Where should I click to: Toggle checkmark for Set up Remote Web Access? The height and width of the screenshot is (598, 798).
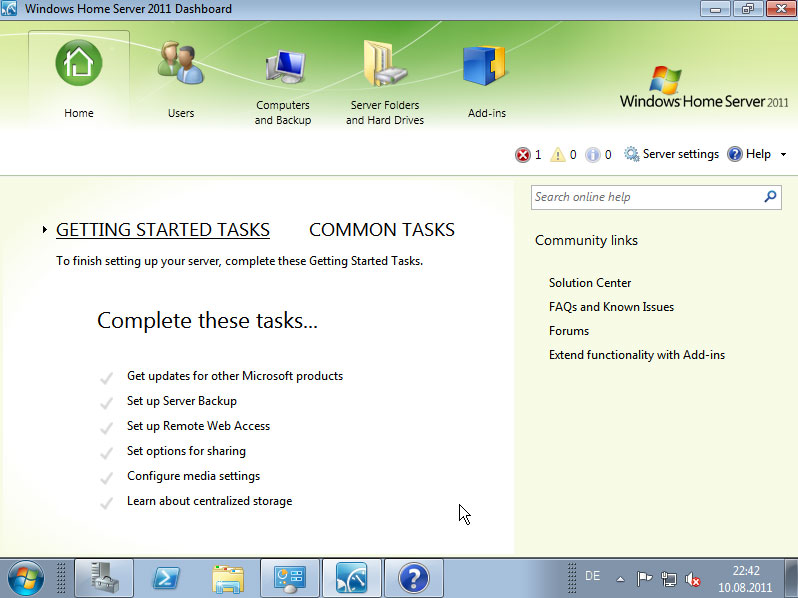pos(106,428)
